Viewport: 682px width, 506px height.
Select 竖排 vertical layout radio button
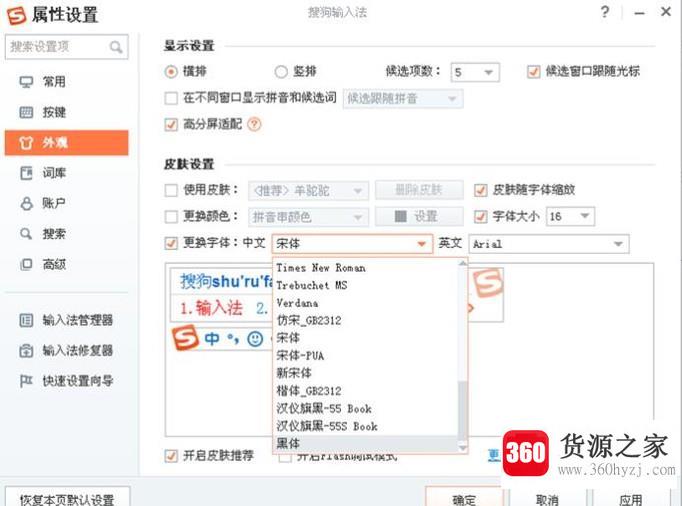click(x=281, y=71)
